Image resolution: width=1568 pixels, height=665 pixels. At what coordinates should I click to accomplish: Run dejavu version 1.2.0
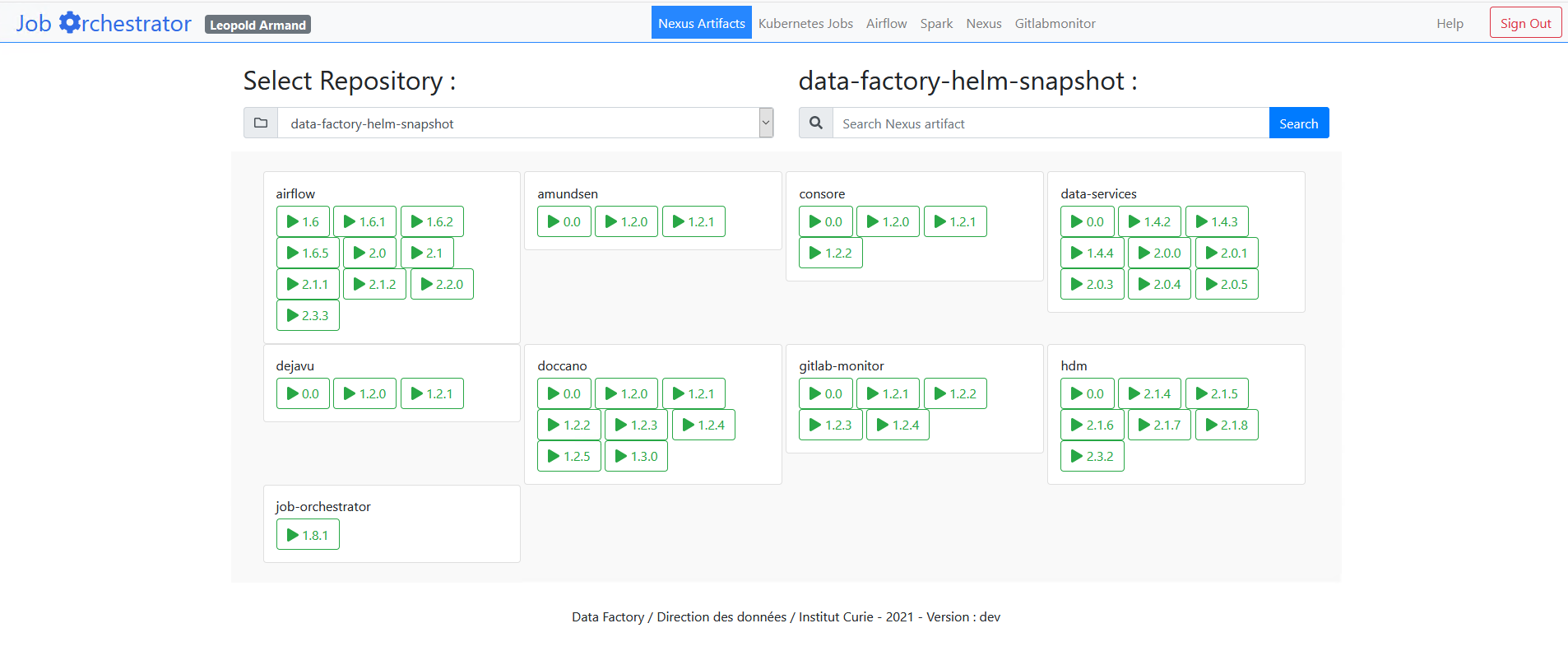364,393
